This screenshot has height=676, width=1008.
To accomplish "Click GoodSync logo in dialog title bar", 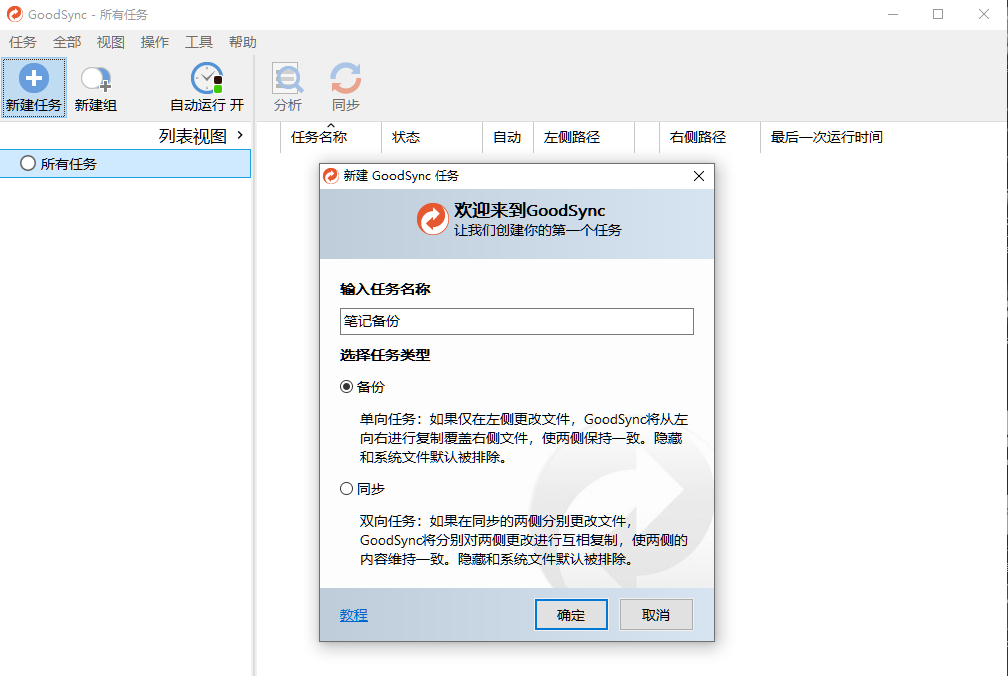I will pos(331,176).
